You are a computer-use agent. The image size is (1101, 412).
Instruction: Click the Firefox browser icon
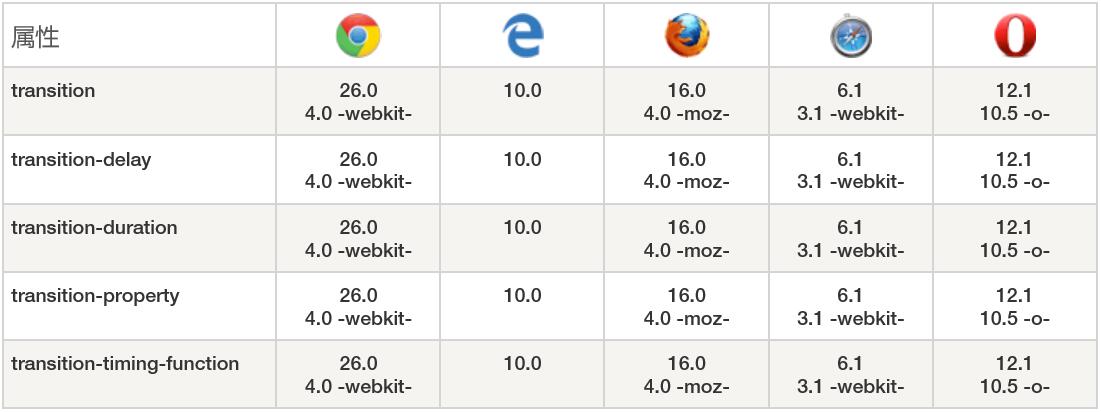687,36
